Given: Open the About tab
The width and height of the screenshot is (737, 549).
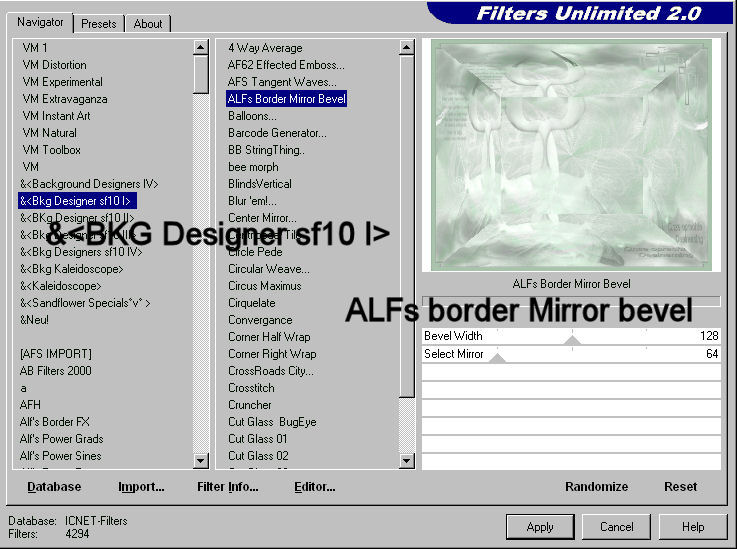Looking at the screenshot, I should point(148,24).
